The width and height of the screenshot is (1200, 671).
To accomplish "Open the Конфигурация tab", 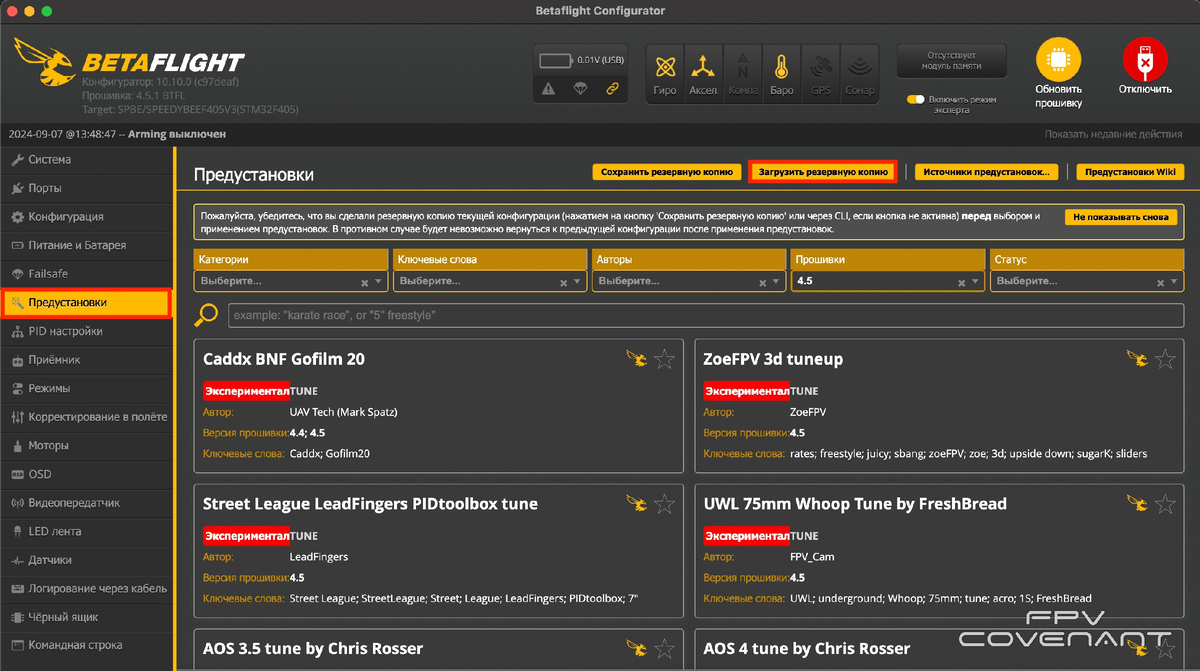I will (86, 217).
